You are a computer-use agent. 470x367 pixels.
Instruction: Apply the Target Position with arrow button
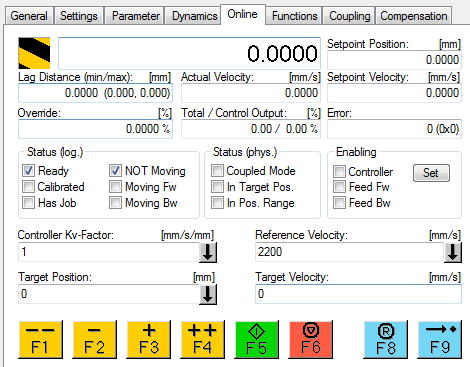(x=208, y=294)
